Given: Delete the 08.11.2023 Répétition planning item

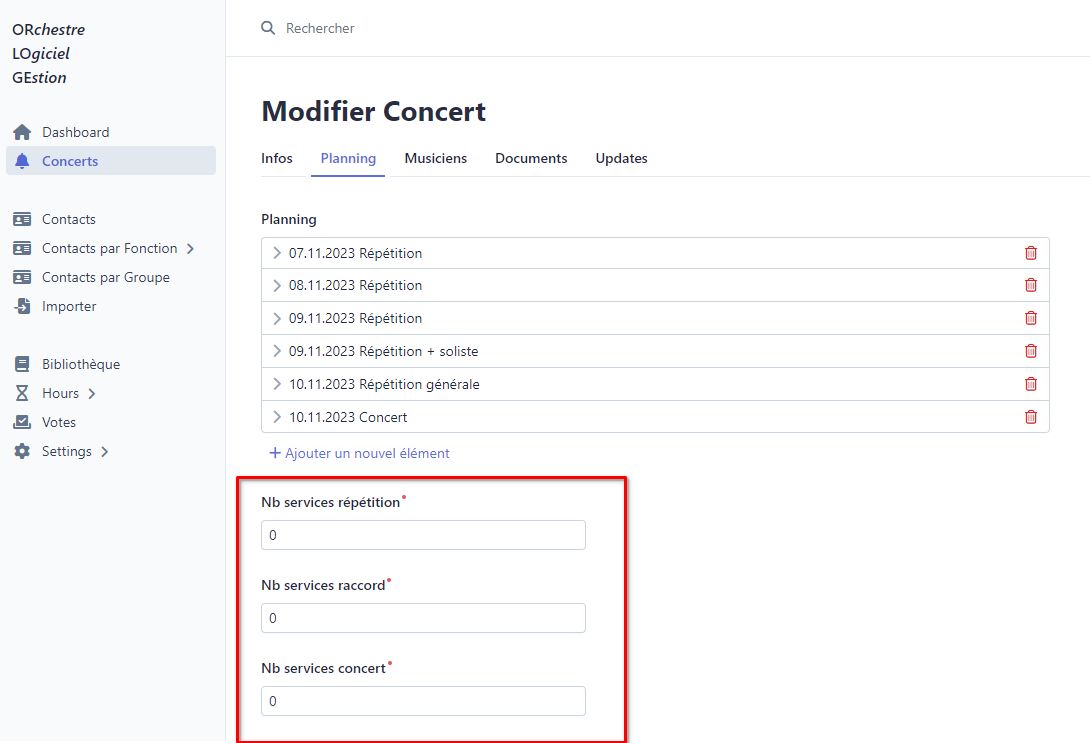Looking at the screenshot, I should point(1031,285).
